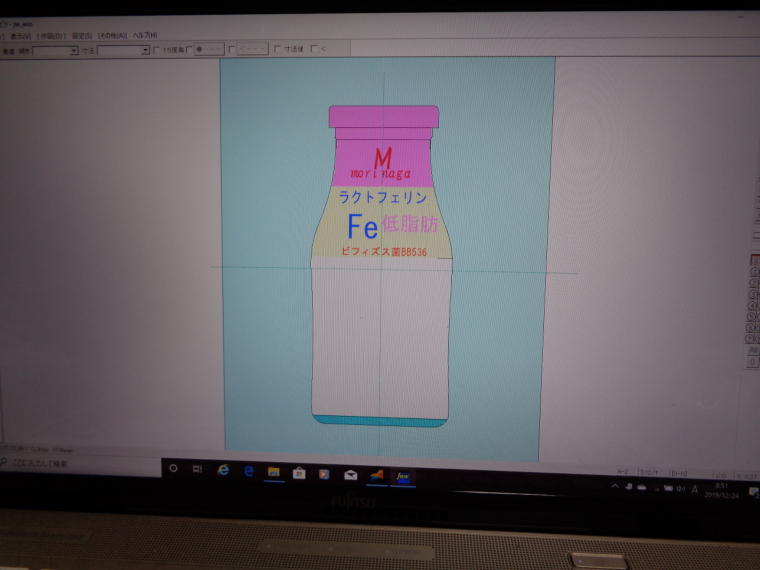Launch Internet Explorer from taskbar

[x=223, y=470]
